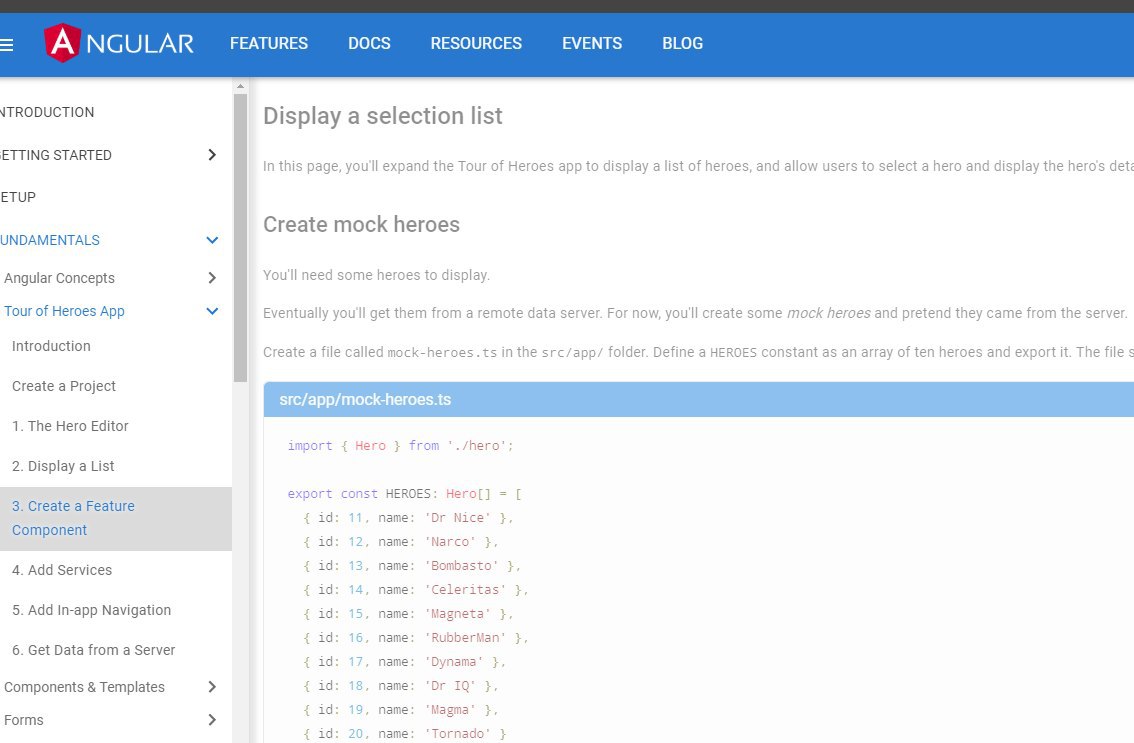1134x743 pixels.
Task: Open the DOCS nav item
Action: click(370, 43)
